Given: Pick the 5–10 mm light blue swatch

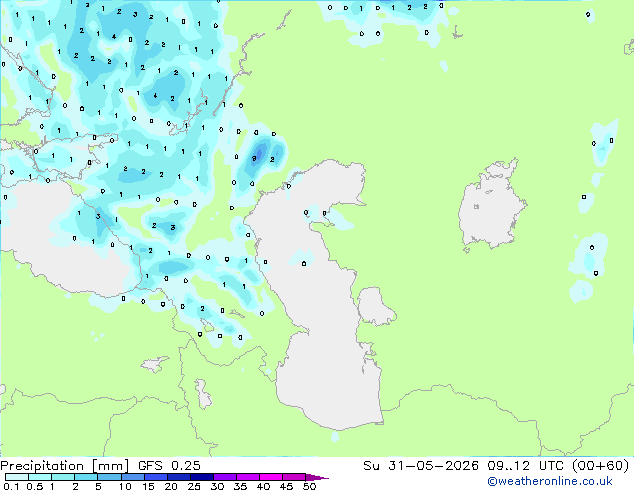Looking at the screenshot, I should 109,477.
